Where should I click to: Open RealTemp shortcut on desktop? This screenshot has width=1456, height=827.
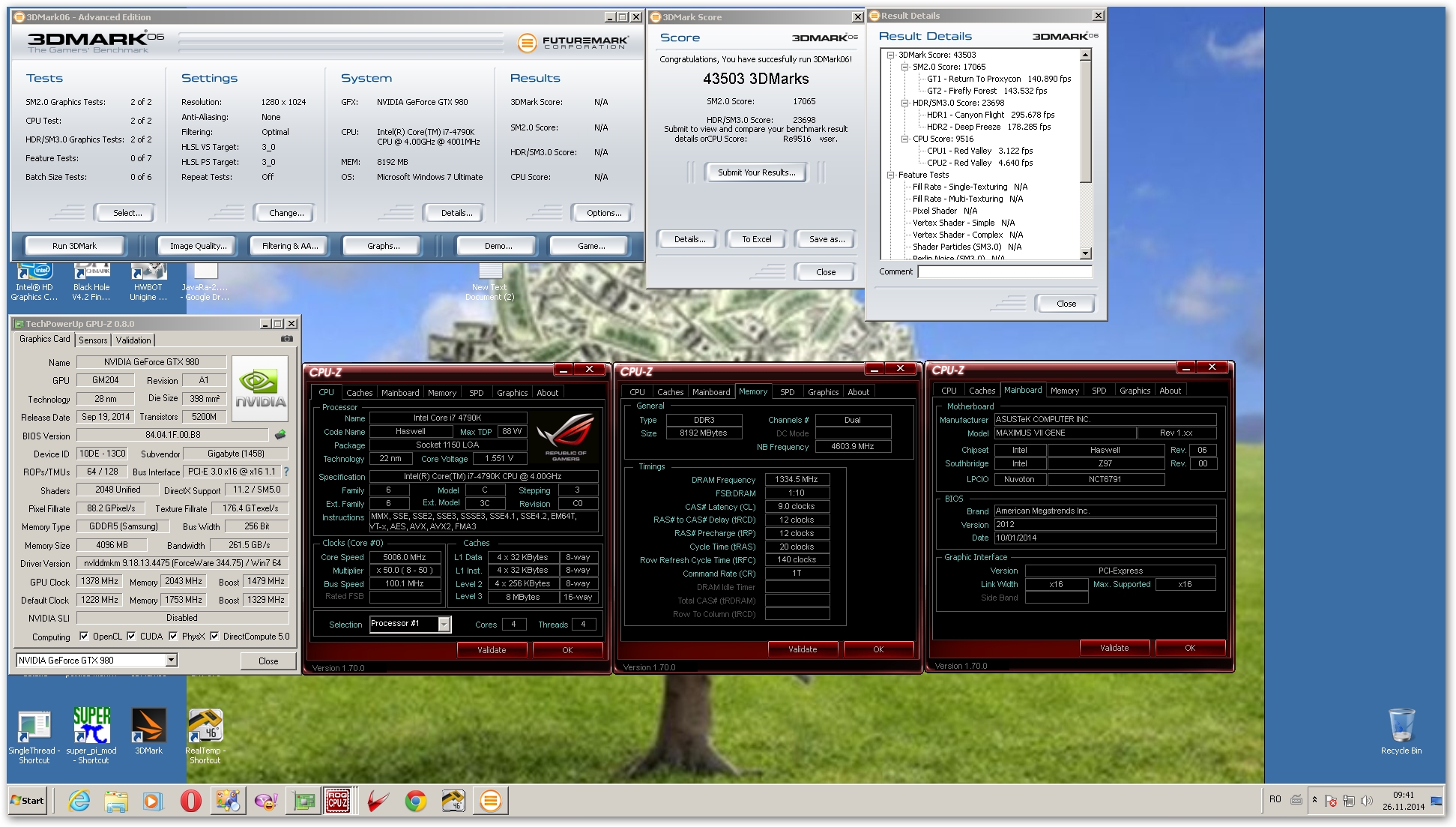pyautogui.click(x=205, y=736)
